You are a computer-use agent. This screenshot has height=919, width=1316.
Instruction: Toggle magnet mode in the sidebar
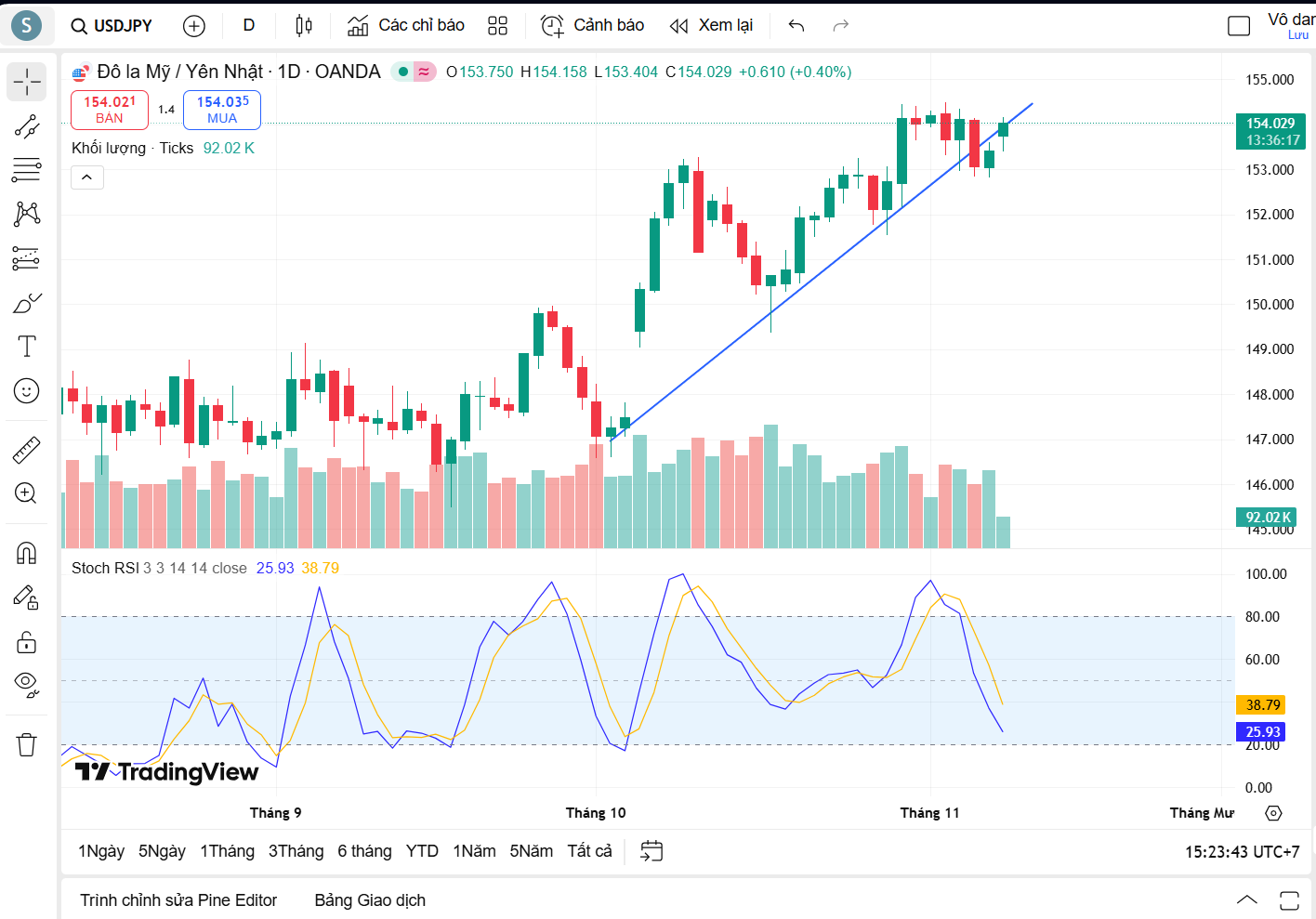(x=26, y=552)
